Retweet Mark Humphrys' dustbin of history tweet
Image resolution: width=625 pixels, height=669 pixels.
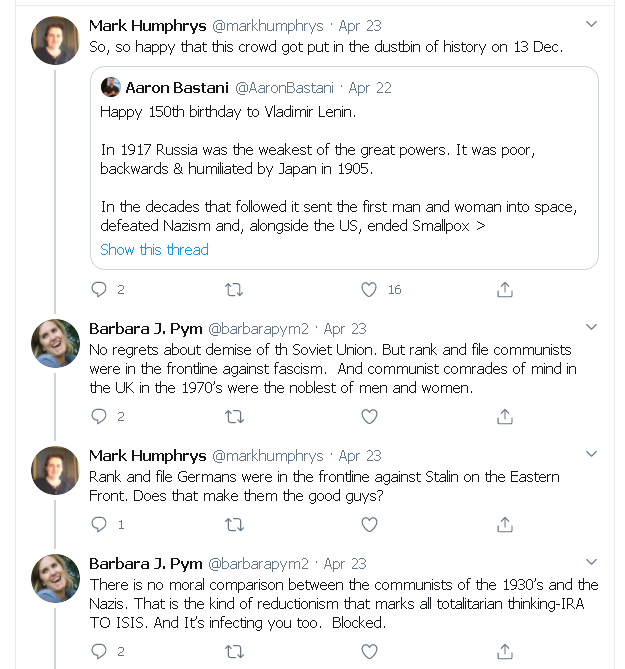234,290
